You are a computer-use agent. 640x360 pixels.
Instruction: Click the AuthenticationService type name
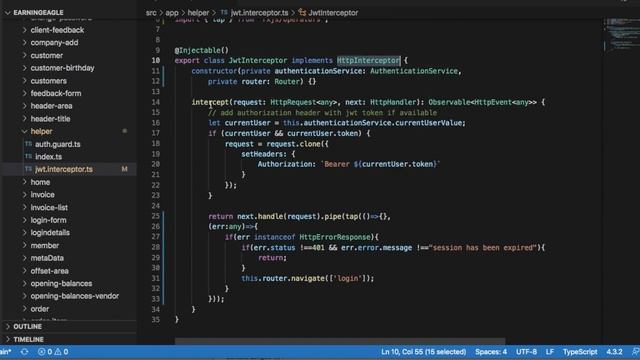[414, 71]
